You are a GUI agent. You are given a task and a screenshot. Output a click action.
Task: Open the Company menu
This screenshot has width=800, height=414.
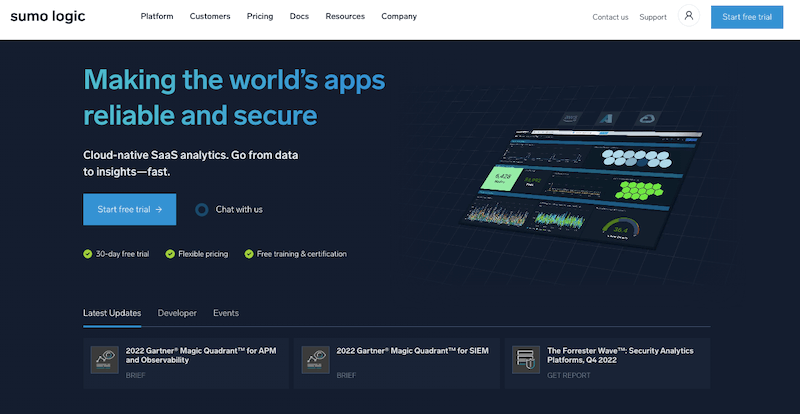point(399,16)
